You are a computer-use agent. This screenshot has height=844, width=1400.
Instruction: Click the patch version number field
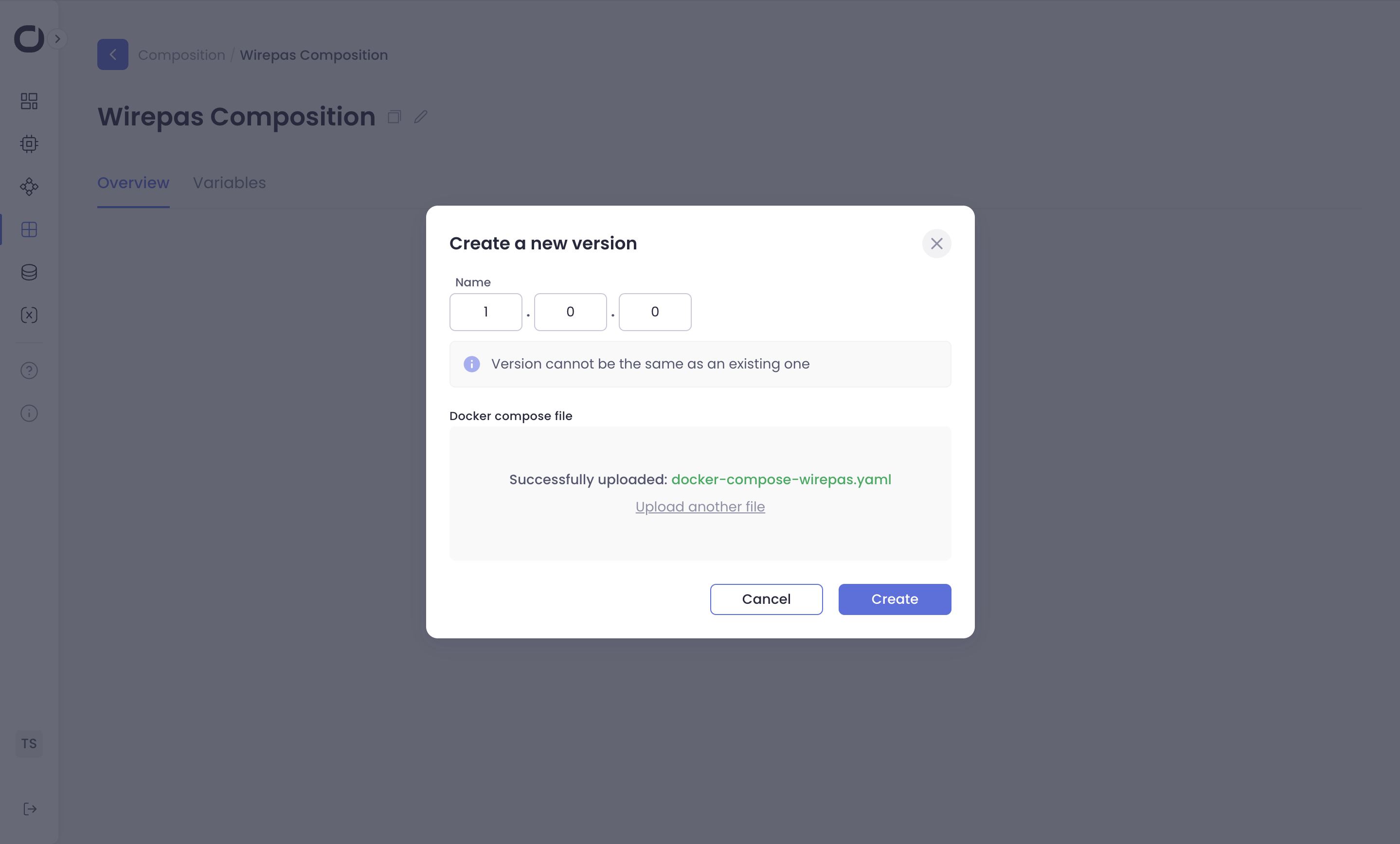[655, 312]
